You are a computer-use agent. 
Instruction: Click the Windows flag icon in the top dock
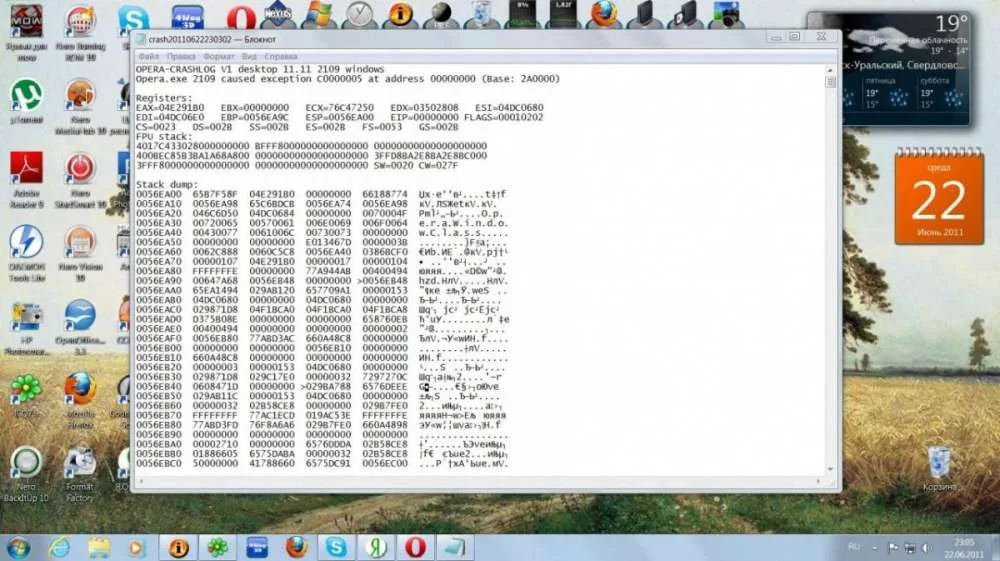tap(318, 15)
